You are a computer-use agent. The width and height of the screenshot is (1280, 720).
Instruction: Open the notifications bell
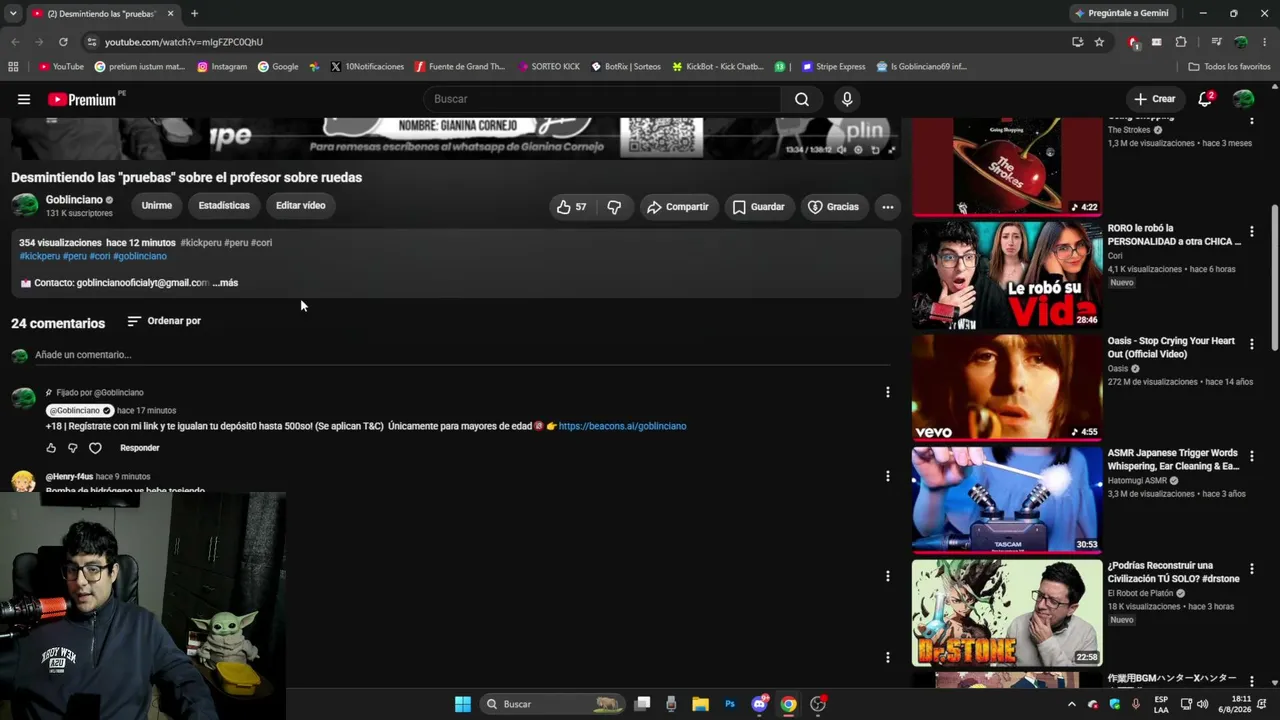pos(1205,99)
